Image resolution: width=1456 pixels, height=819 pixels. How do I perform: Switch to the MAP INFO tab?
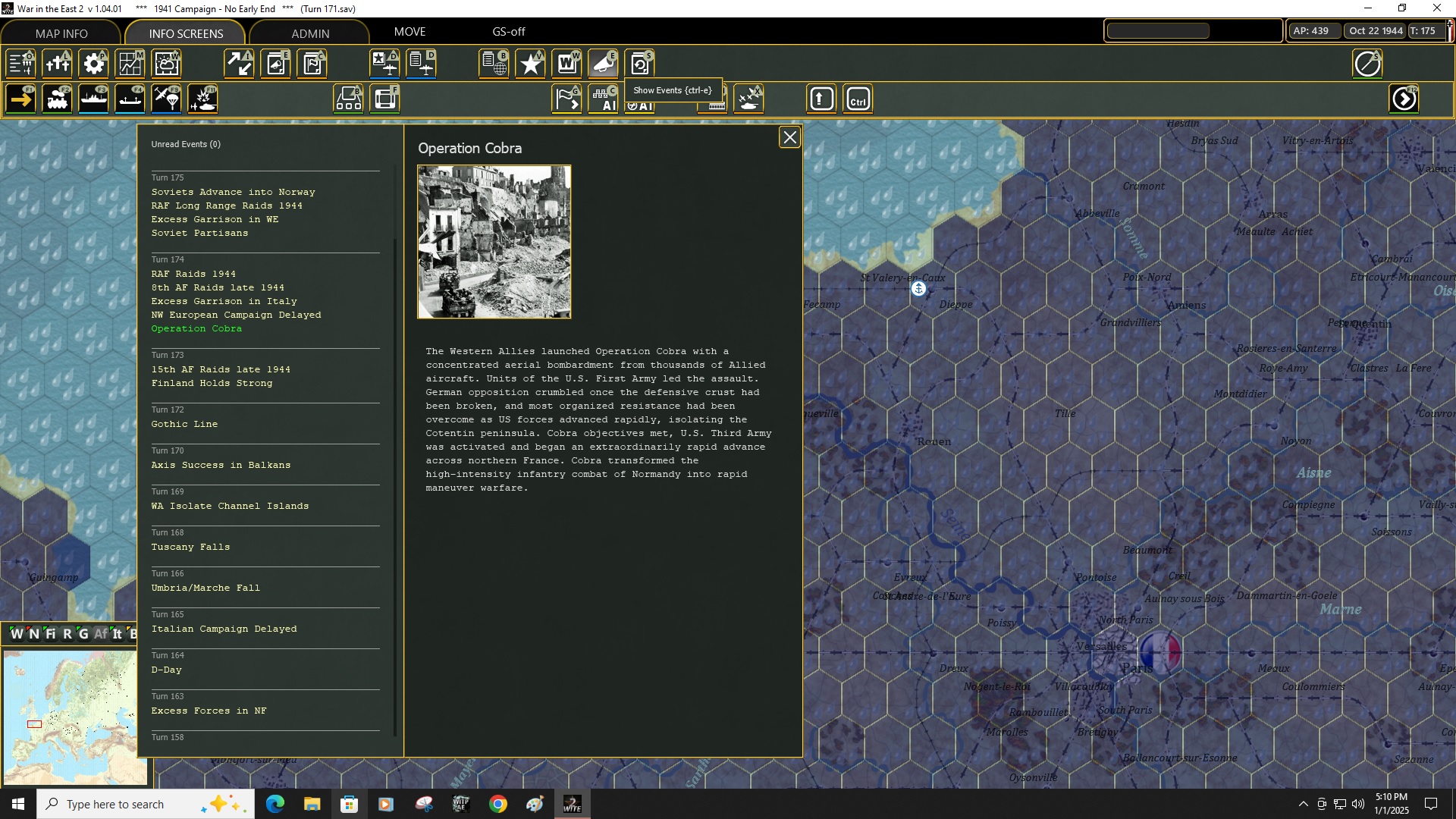click(61, 33)
